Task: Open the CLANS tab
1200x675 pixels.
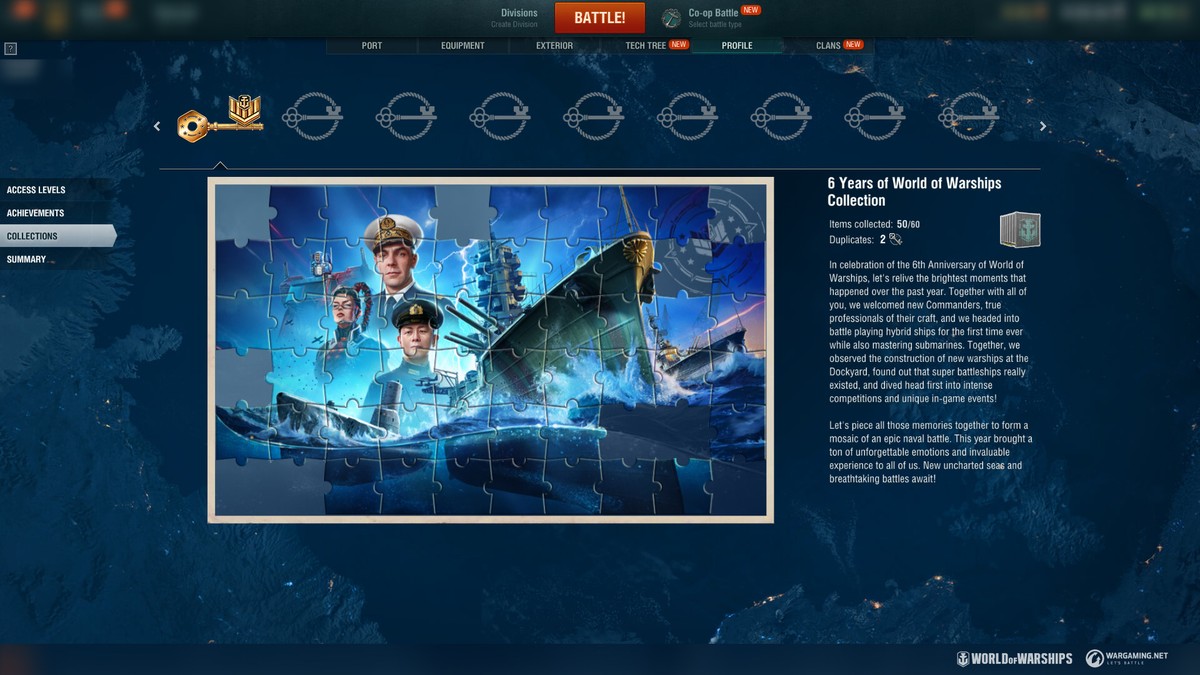Action: pyautogui.click(x=829, y=45)
